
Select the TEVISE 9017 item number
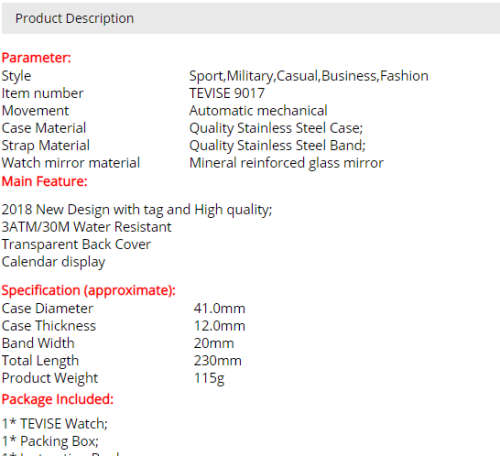click(227, 93)
